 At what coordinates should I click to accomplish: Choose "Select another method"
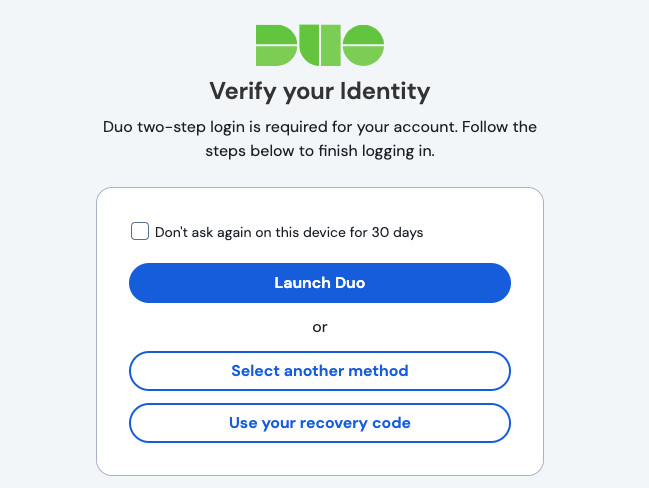coord(320,371)
